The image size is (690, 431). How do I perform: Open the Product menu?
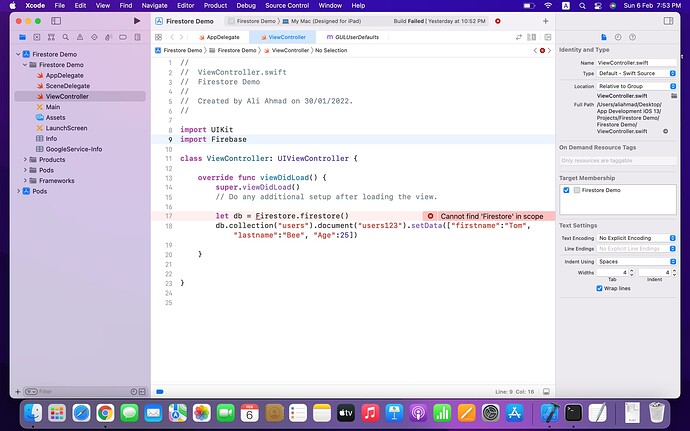tap(215, 6)
